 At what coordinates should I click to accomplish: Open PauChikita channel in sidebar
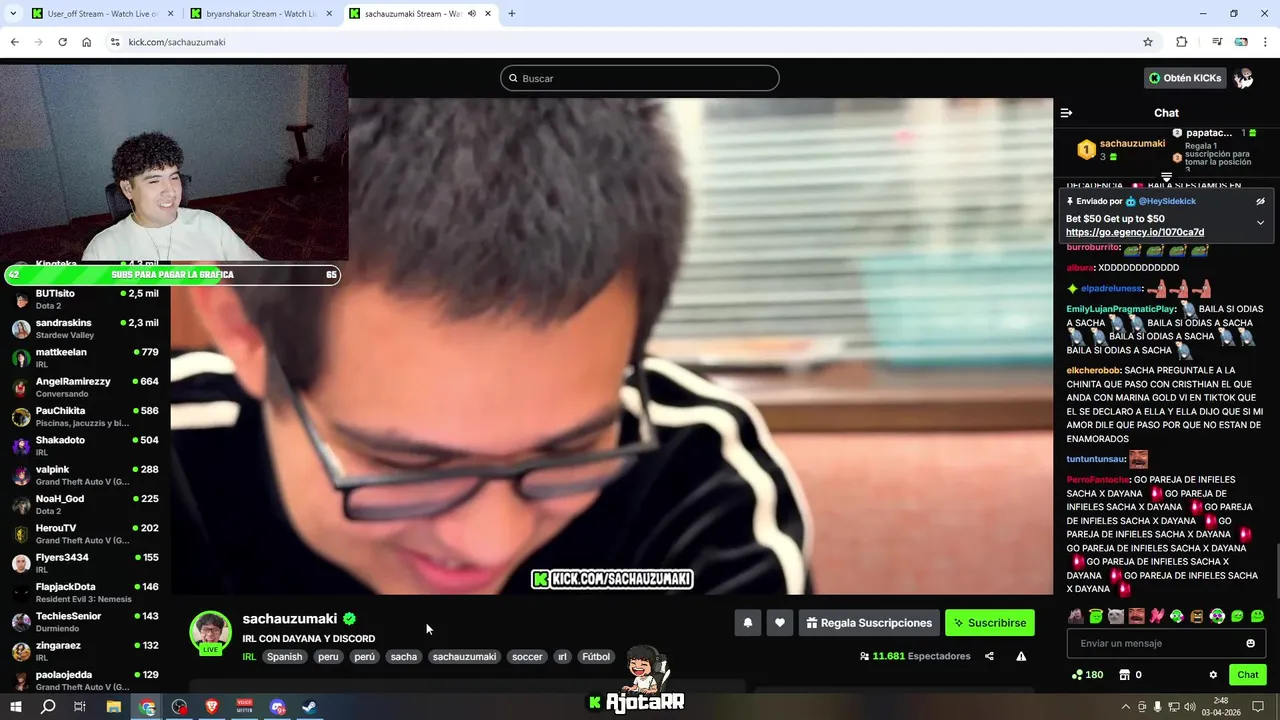click(85, 416)
